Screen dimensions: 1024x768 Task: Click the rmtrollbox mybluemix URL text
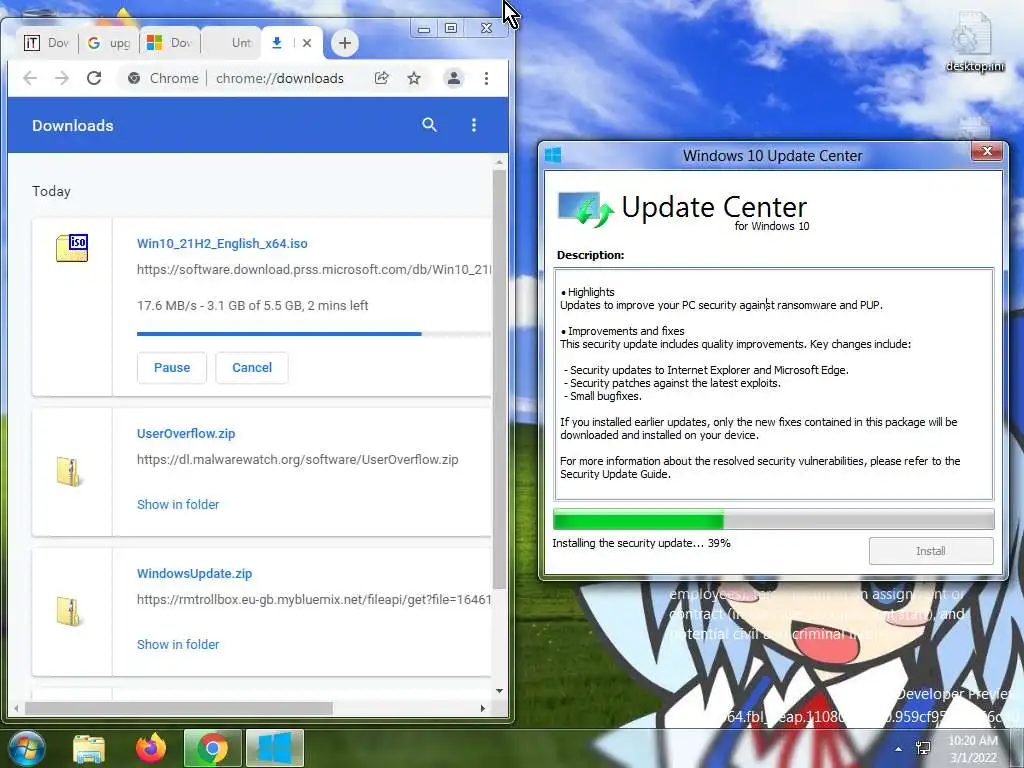pos(313,600)
